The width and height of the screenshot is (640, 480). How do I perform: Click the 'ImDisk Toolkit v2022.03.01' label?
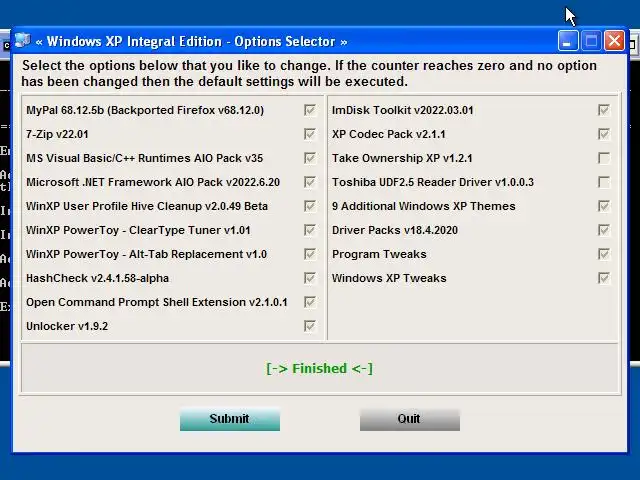pyautogui.click(x=402, y=110)
